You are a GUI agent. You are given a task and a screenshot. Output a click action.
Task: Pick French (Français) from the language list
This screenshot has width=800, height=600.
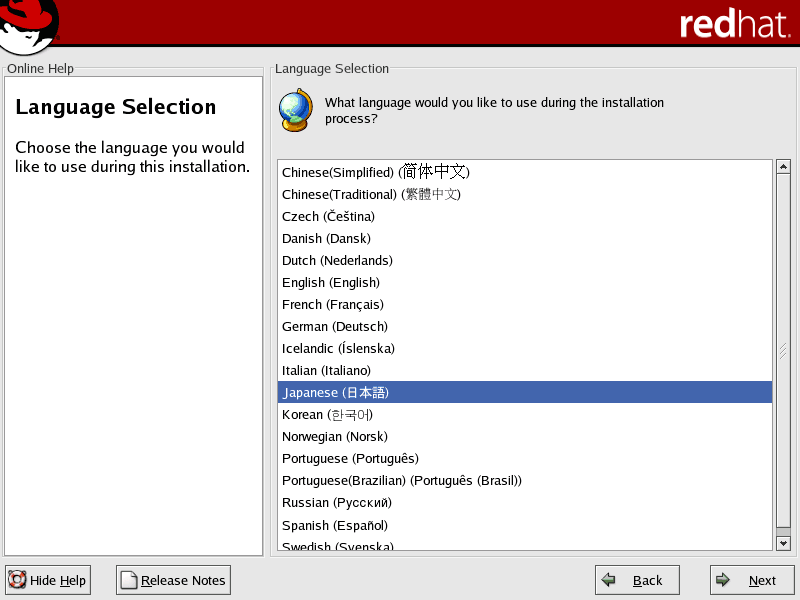333,305
